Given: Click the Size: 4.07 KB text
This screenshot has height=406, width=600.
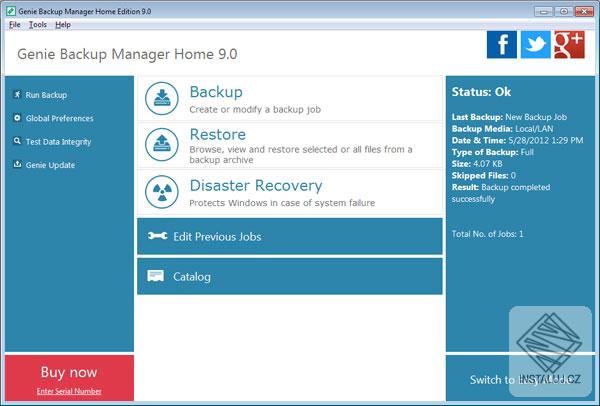Looking at the screenshot, I should pyautogui.click(x=477, y=164).
